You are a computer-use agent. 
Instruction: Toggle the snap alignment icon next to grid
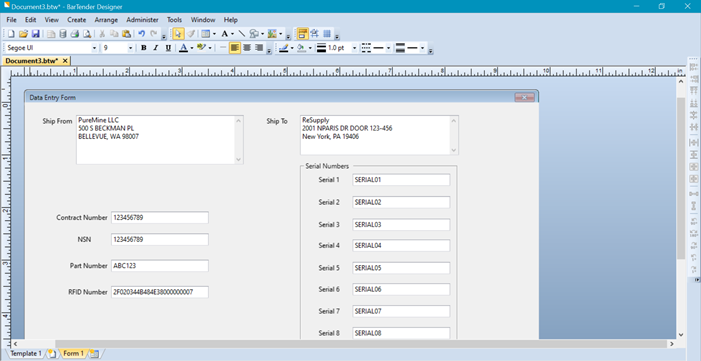point(315,34)
